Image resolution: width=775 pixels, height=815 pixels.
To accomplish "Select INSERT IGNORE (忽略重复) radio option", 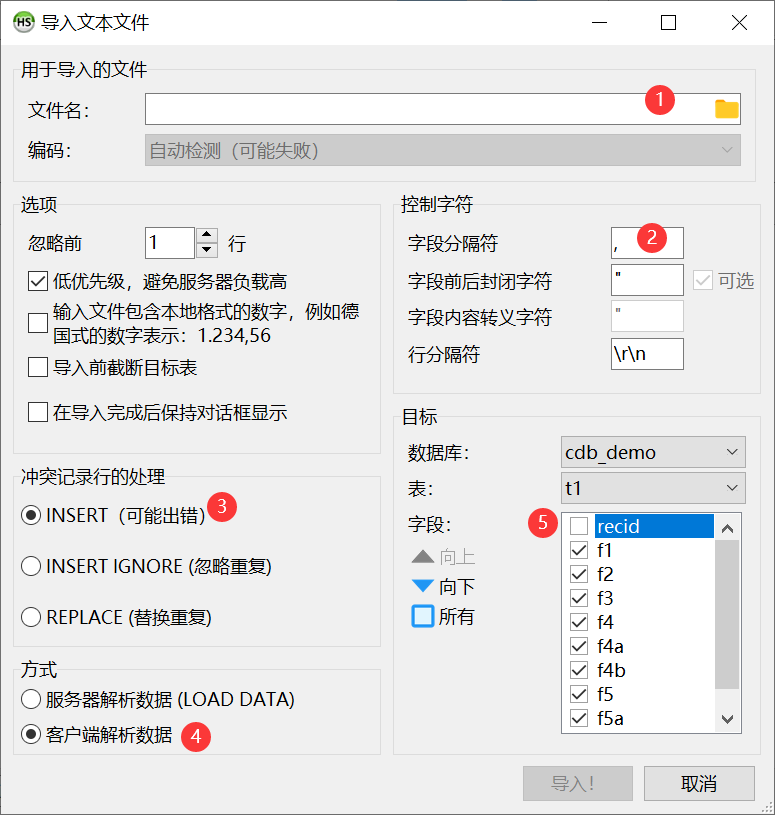I will tap(31, 566).
